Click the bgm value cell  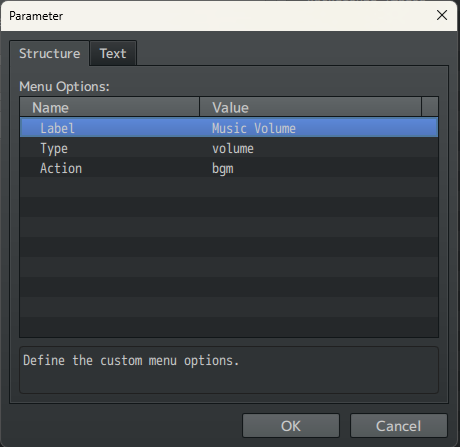223,169
